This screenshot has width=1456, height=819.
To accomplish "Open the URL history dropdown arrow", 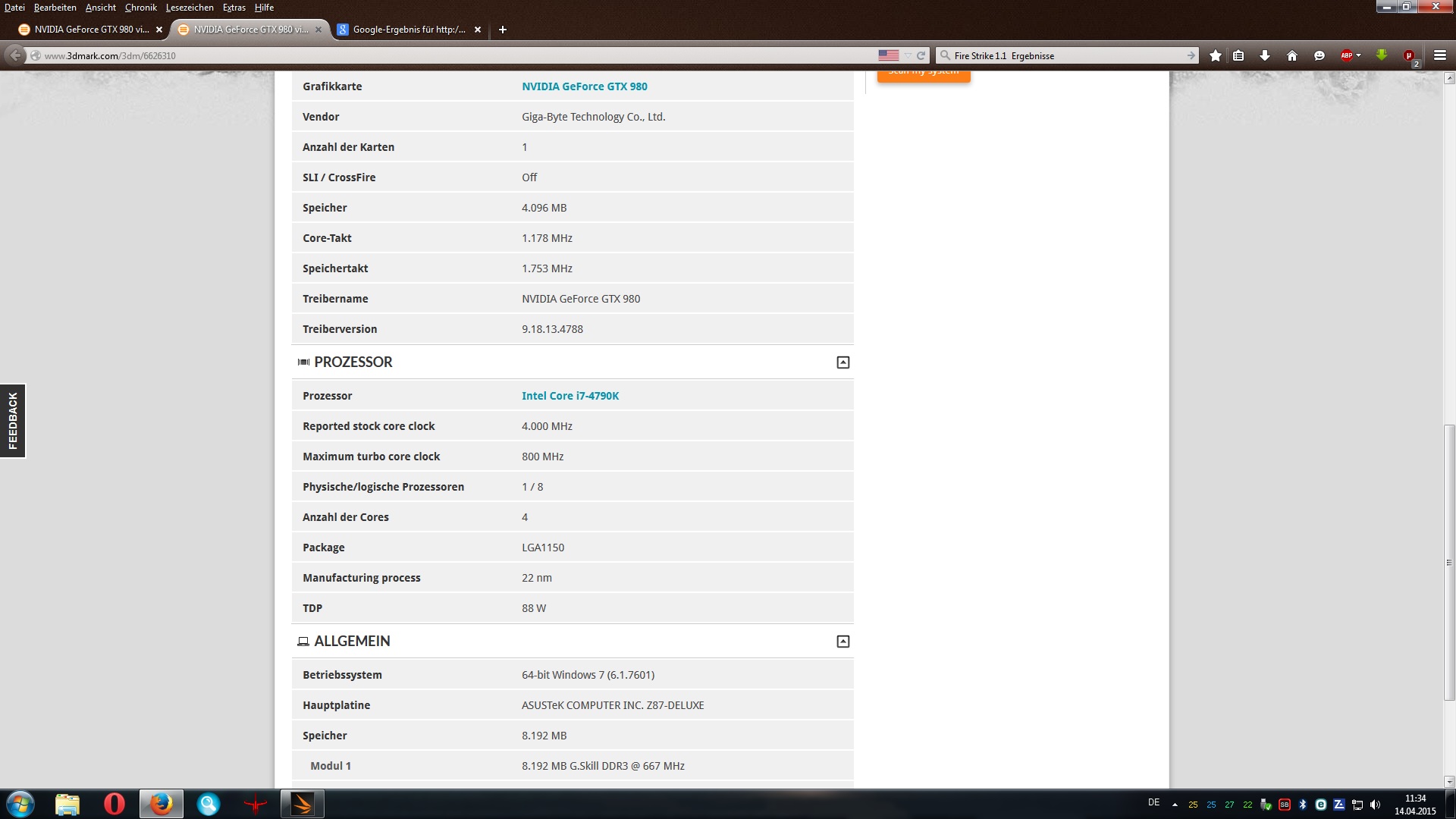I will (x=908, y=55).
